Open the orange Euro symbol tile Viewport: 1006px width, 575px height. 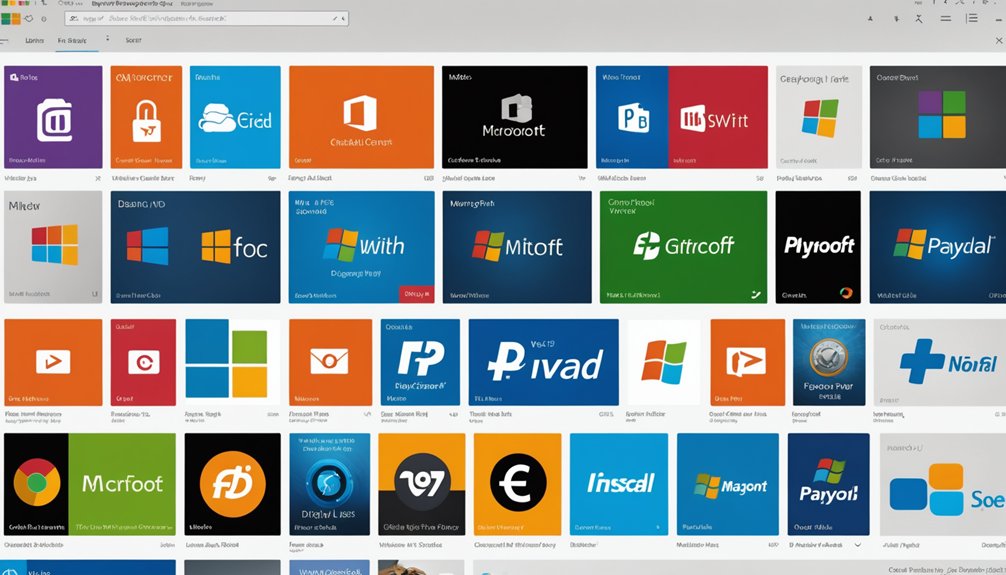point(518,484)
